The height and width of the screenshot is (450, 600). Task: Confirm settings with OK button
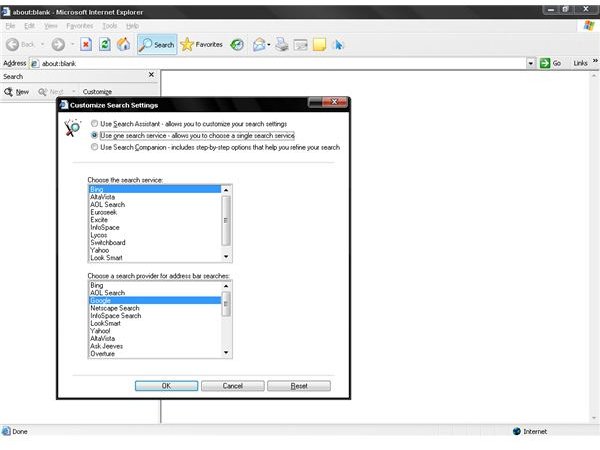click(x=166, y=386)
